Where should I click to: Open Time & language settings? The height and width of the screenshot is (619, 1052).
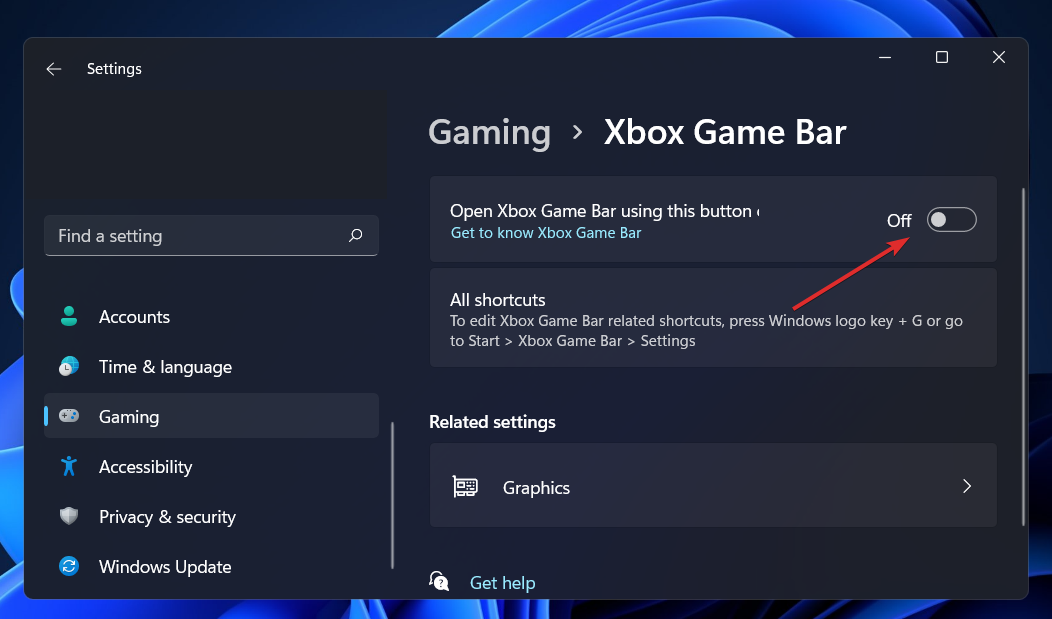(x=211, y=366)
